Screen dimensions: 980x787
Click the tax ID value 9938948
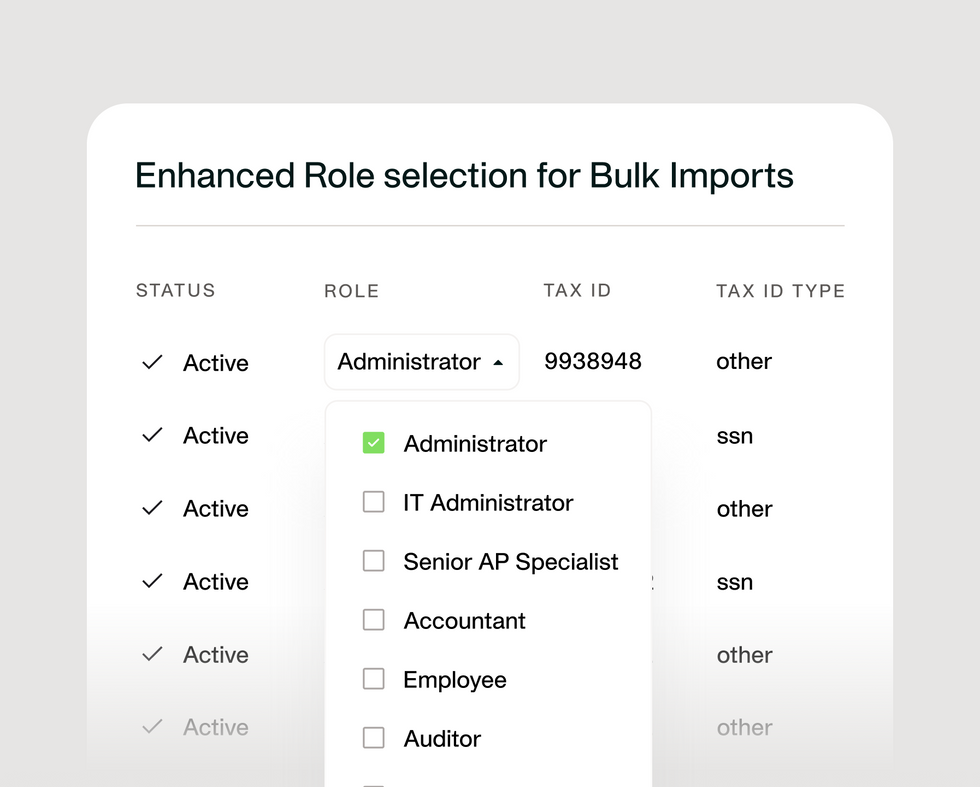(x=593, y=361)
